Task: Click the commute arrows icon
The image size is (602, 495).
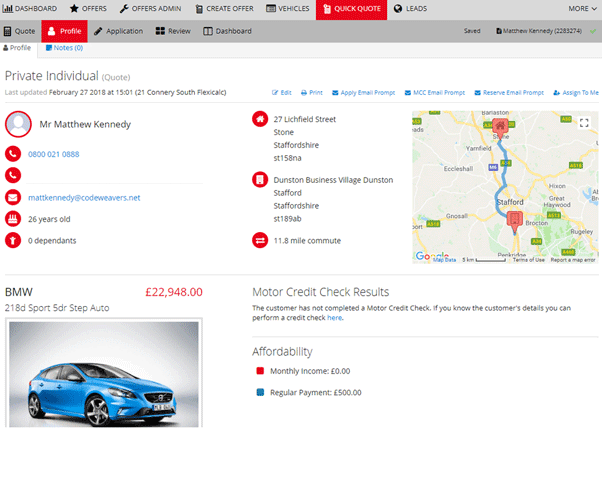Action: 260,240
